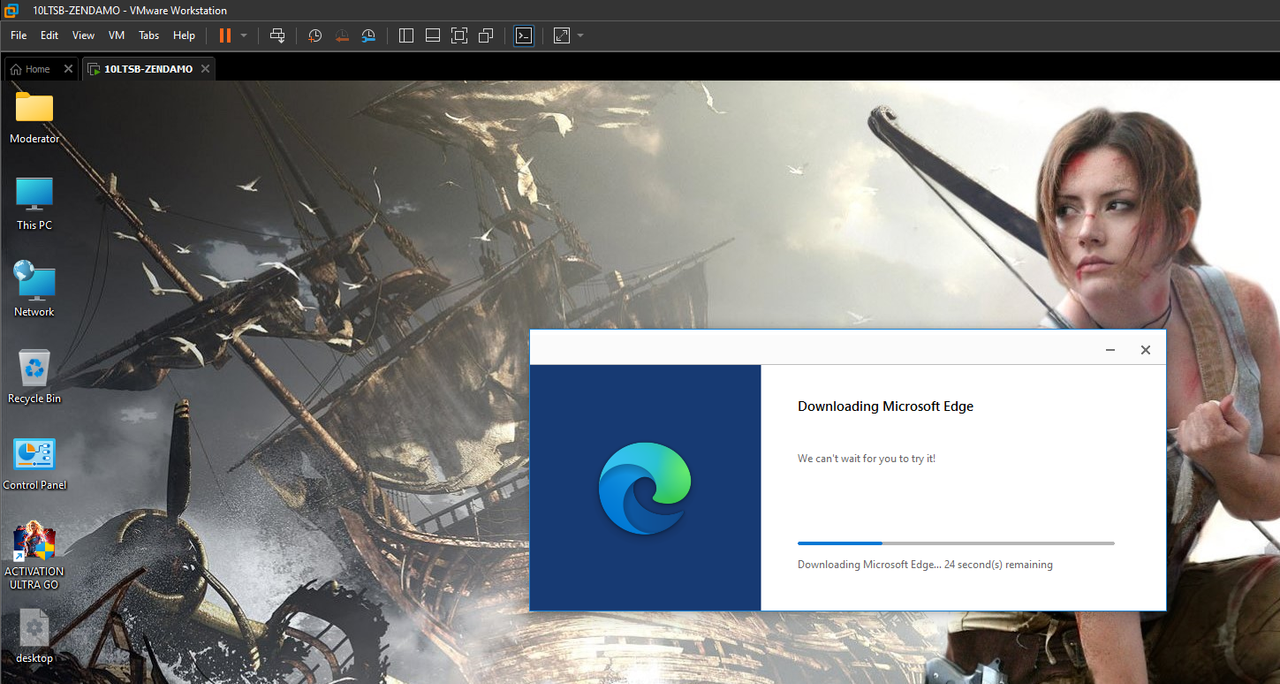Open the Help menu
The width and height of the screenshot is (1280, 684).
(x=184, y=35)
